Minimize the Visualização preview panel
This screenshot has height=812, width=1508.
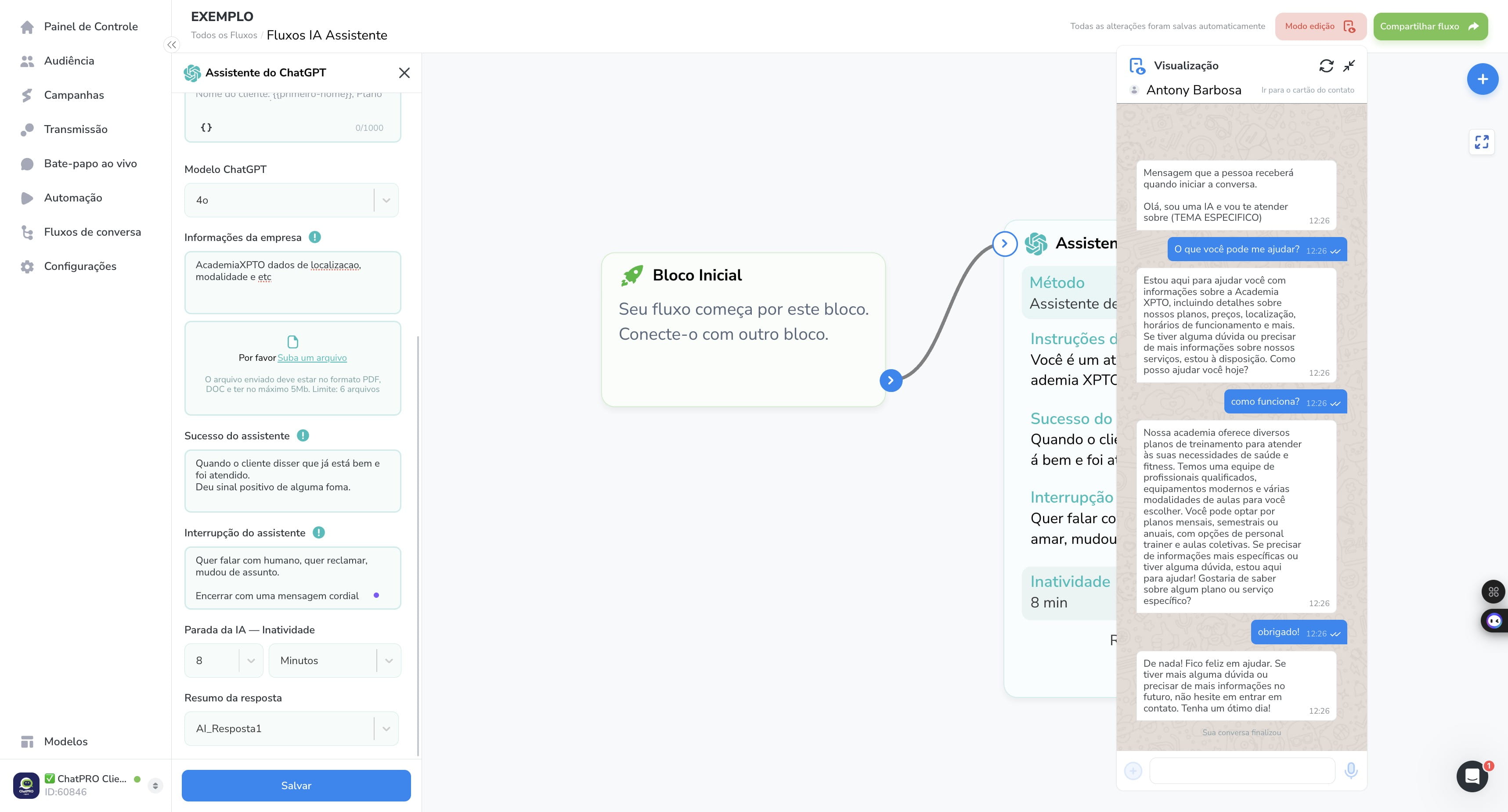tap(1349, 65)
